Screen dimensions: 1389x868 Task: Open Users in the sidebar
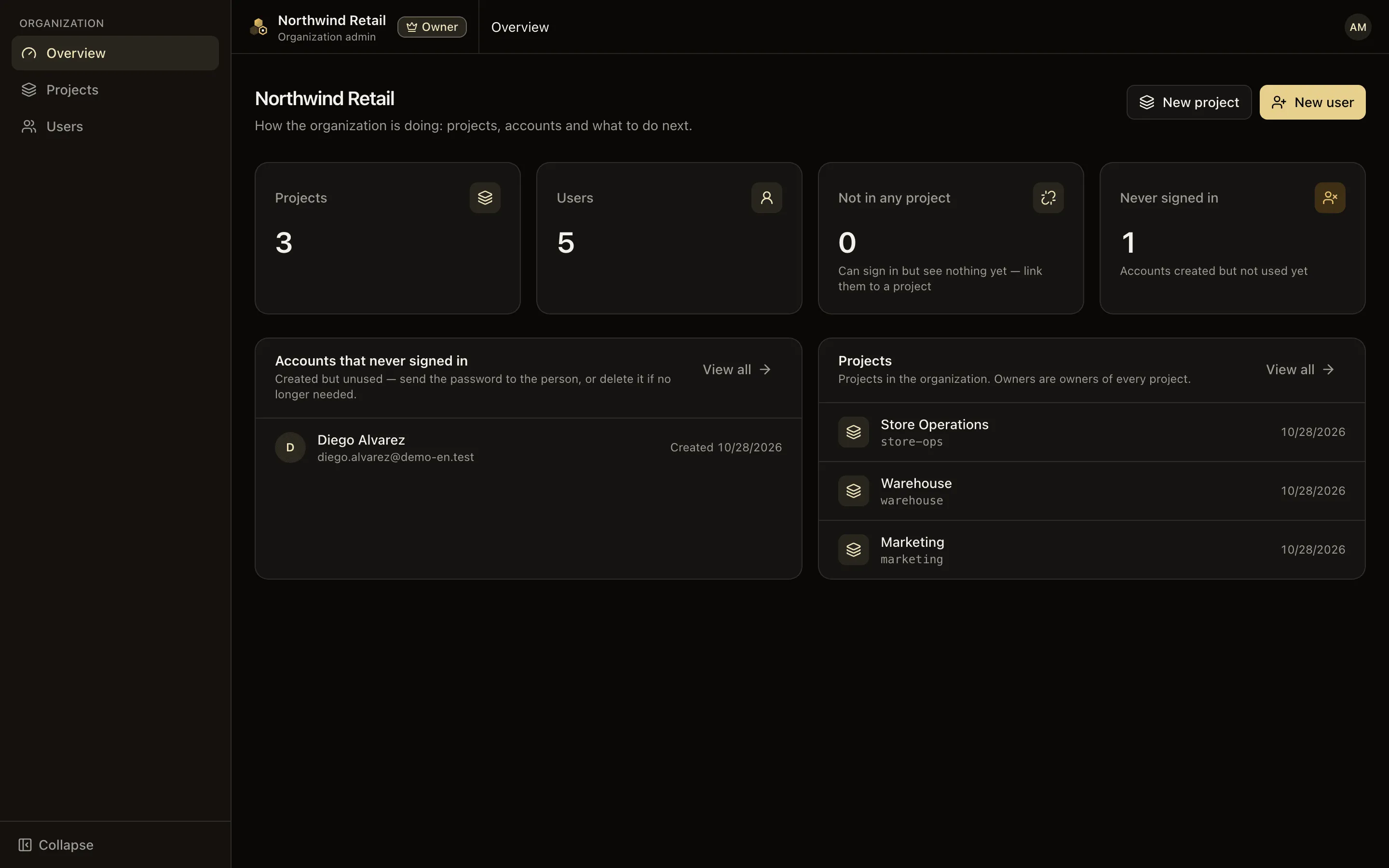115,126
